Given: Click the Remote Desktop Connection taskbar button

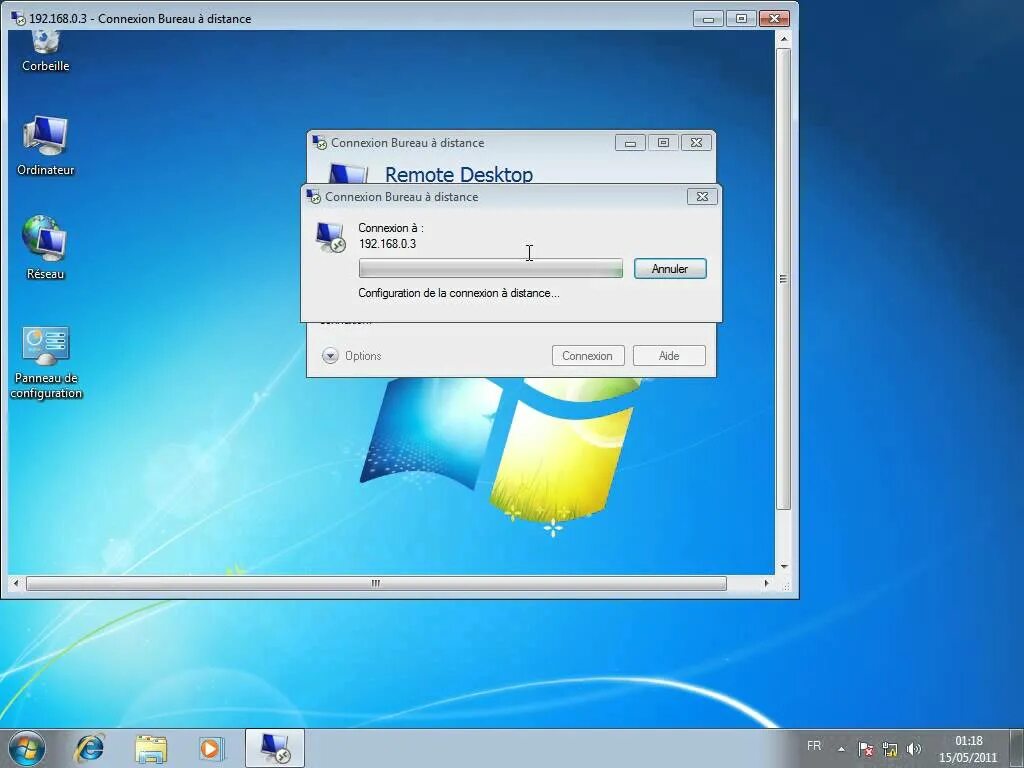Looking at the screenshot, I should [275, 748].
